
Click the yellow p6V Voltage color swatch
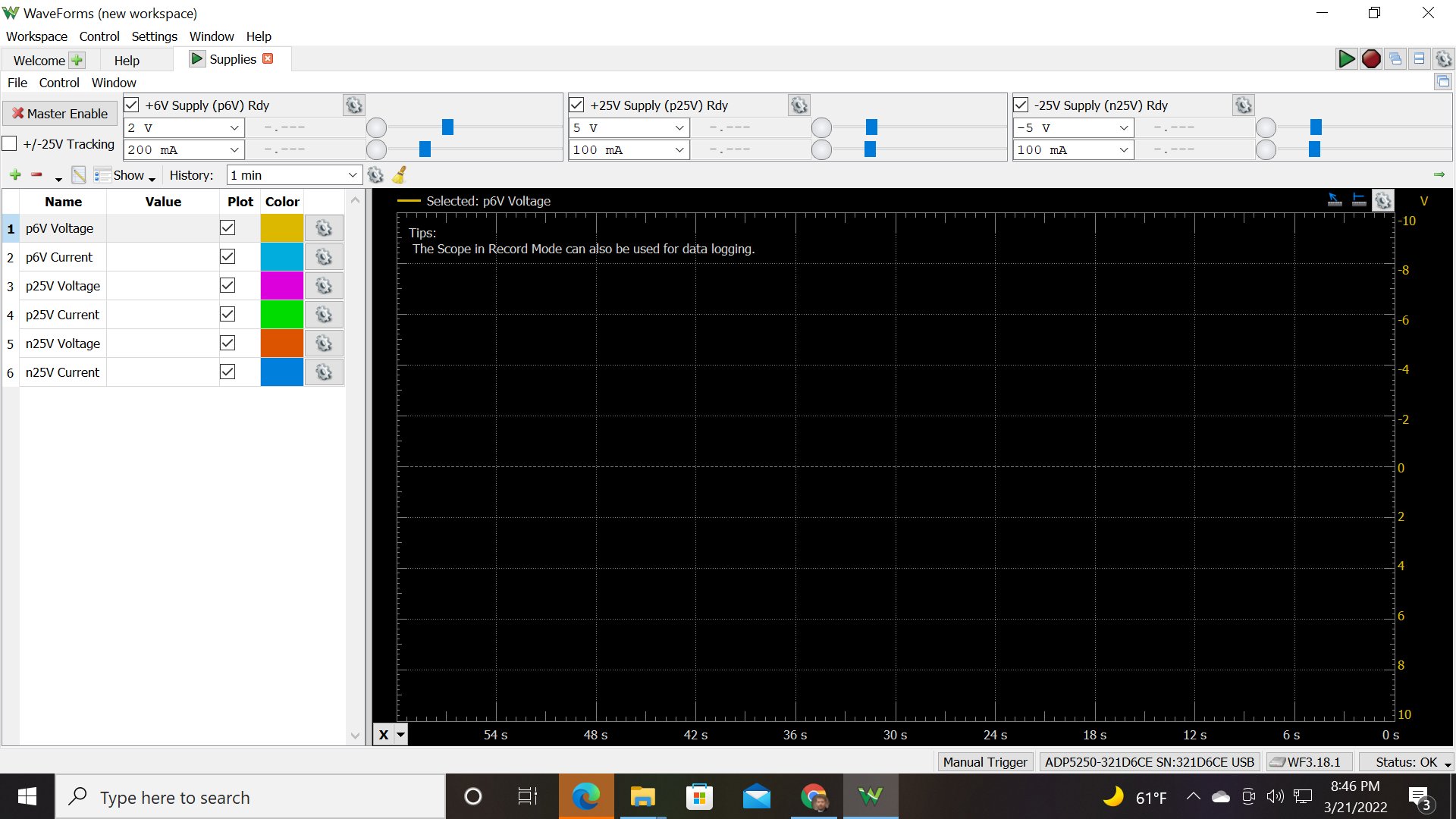pyautogui.click(x=282, y=228)
